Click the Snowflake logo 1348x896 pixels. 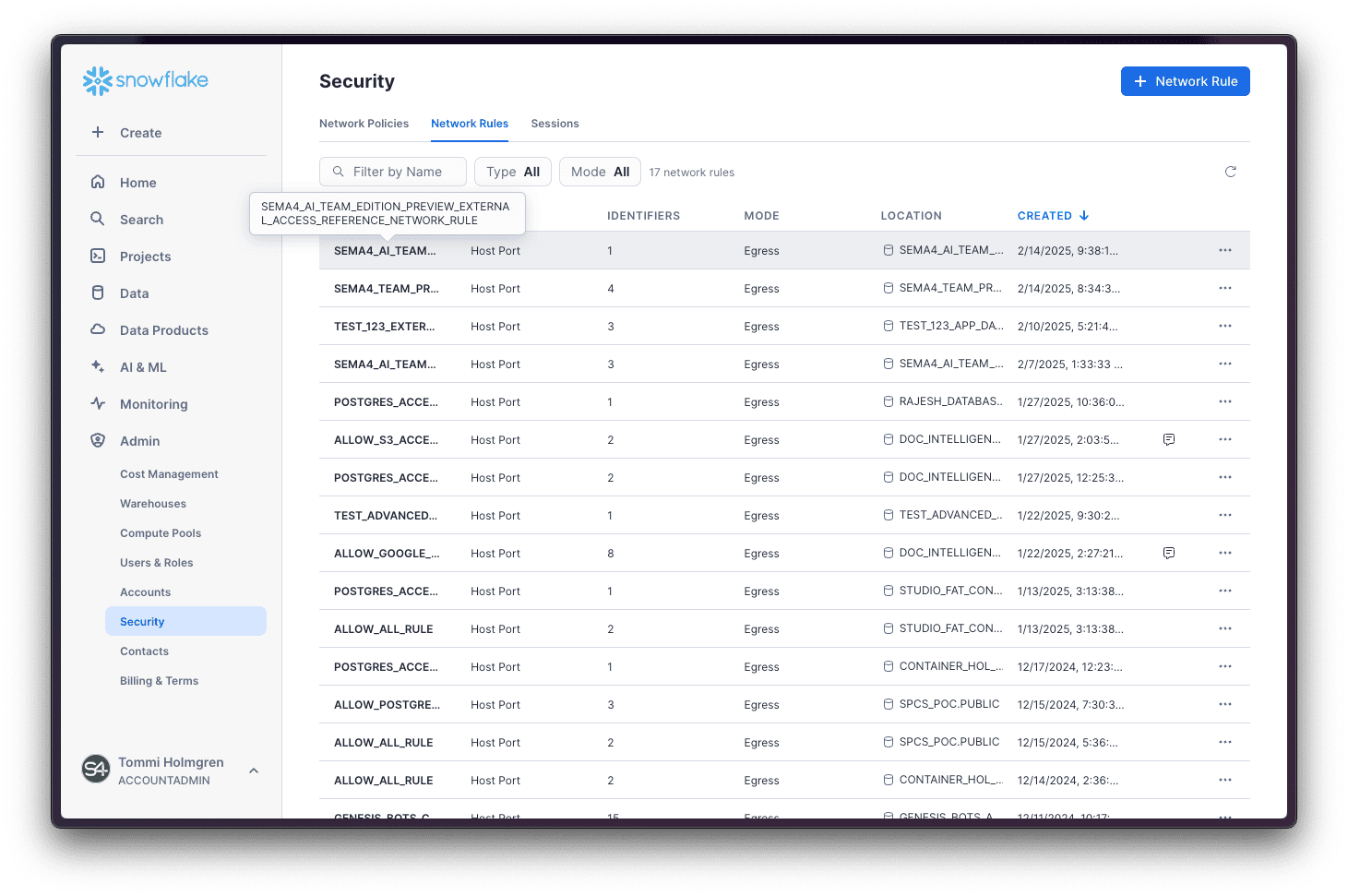[x=145, y=81]
